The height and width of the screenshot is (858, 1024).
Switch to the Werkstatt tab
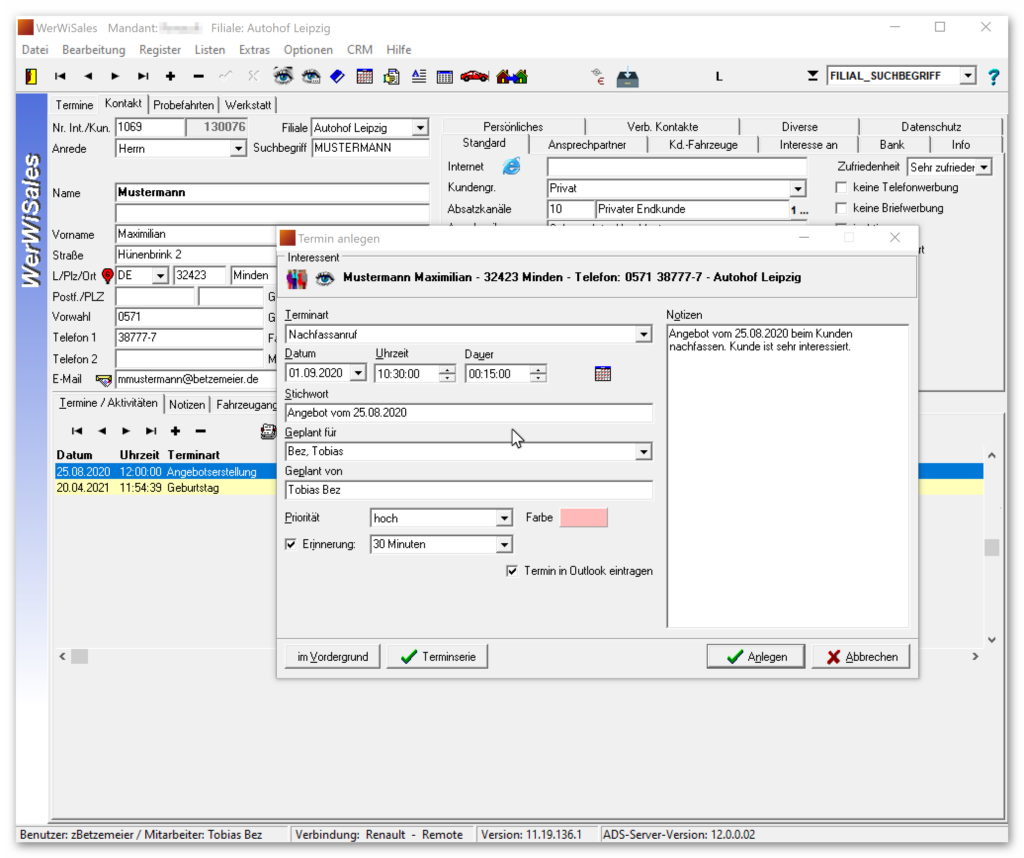tap(248, 105)
